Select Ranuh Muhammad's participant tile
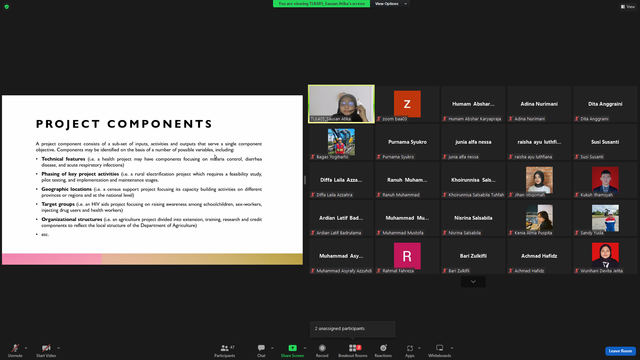The image size is (640, 360). coord(407,180)
